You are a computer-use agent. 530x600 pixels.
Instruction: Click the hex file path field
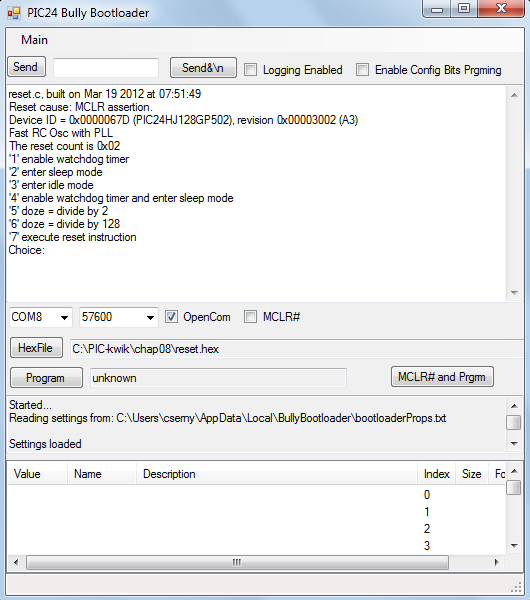pos(297,349)
